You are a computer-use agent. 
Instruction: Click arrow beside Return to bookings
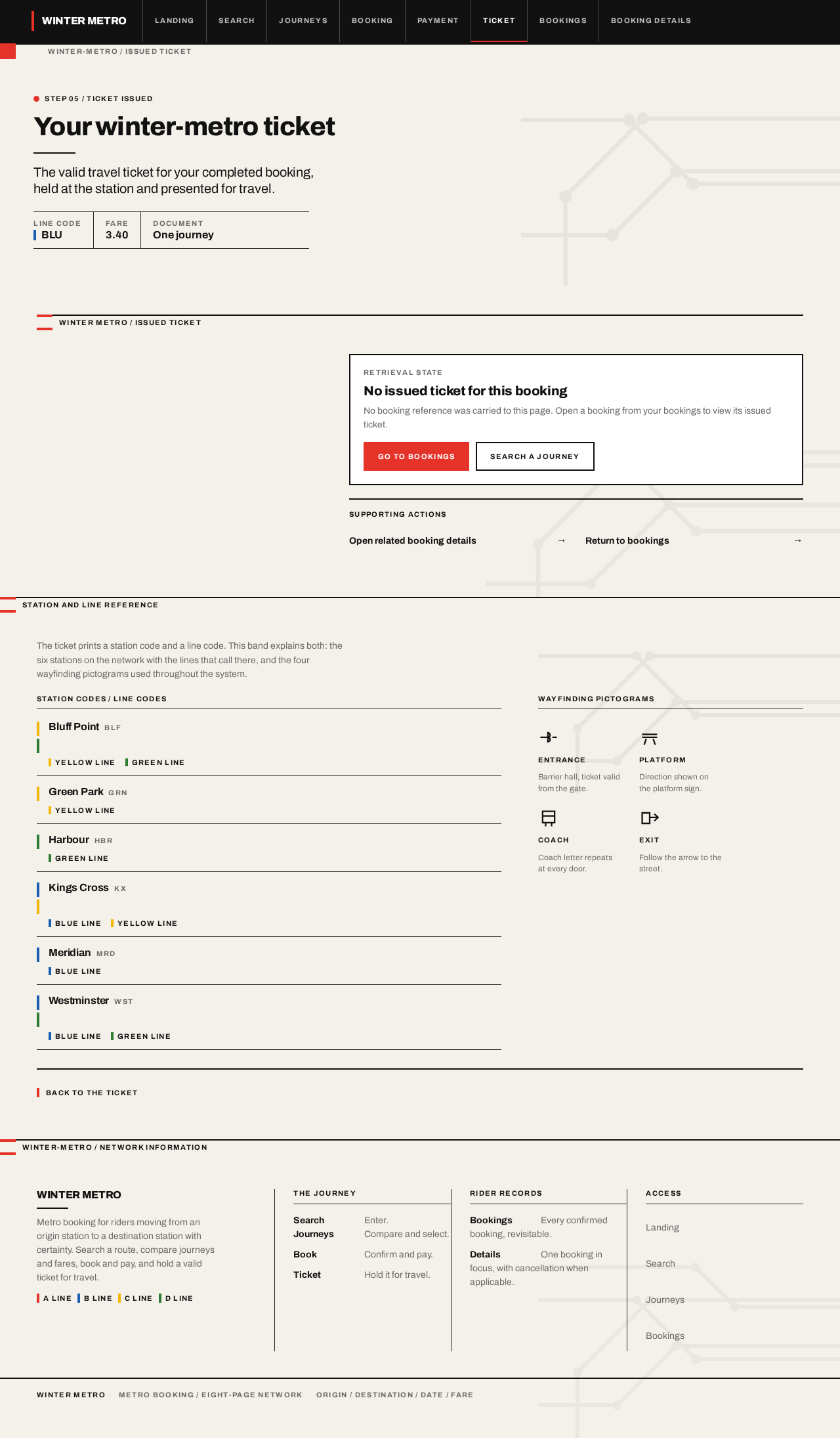(798, 540)
